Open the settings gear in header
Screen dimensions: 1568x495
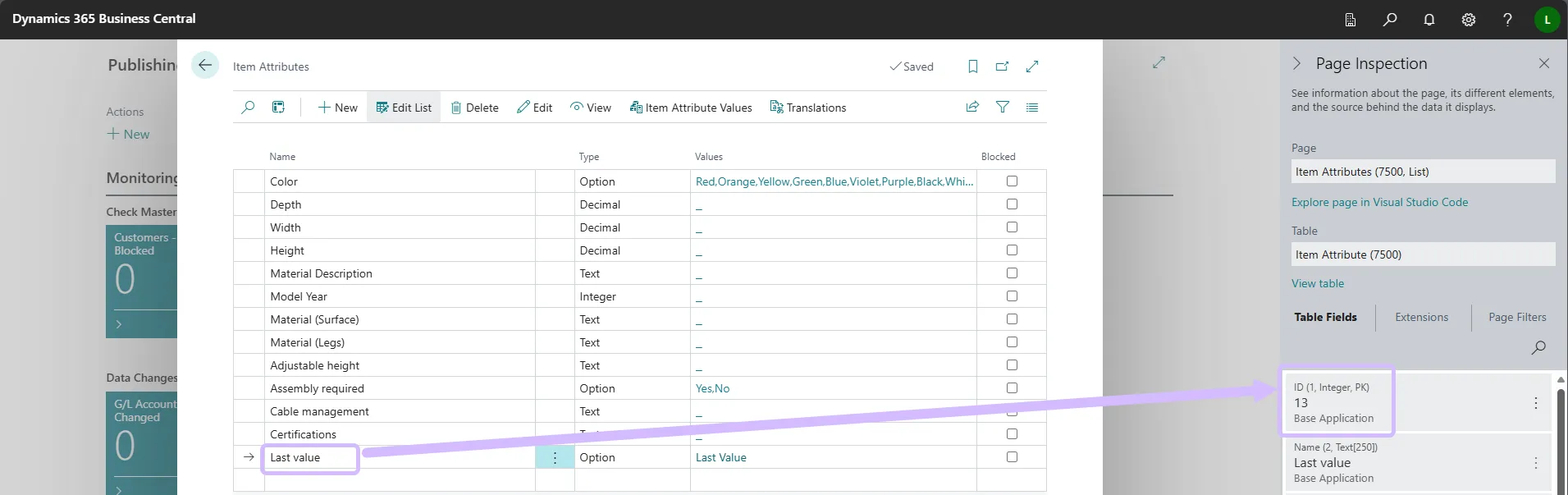pos(1468,19)
